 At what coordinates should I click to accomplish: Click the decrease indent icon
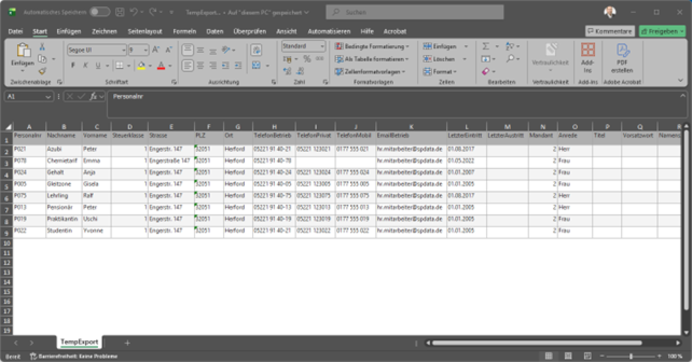(226, 65)
